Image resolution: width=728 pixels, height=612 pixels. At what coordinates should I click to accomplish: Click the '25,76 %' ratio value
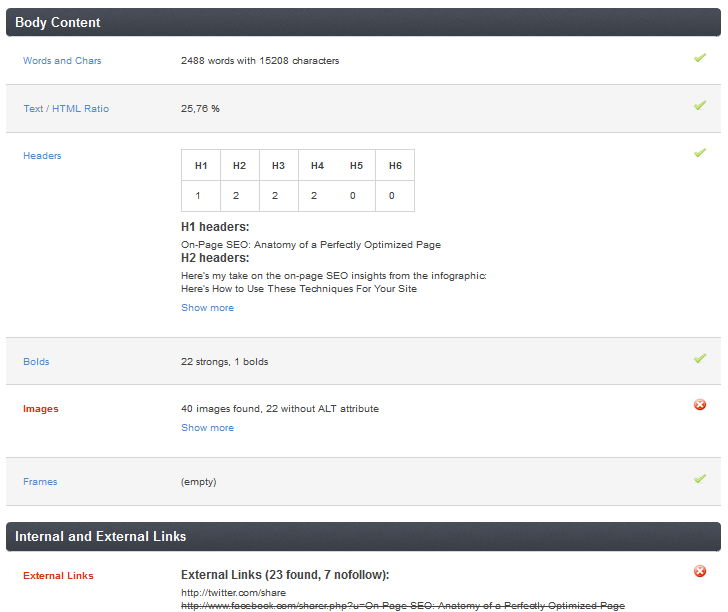click(200, 109)
